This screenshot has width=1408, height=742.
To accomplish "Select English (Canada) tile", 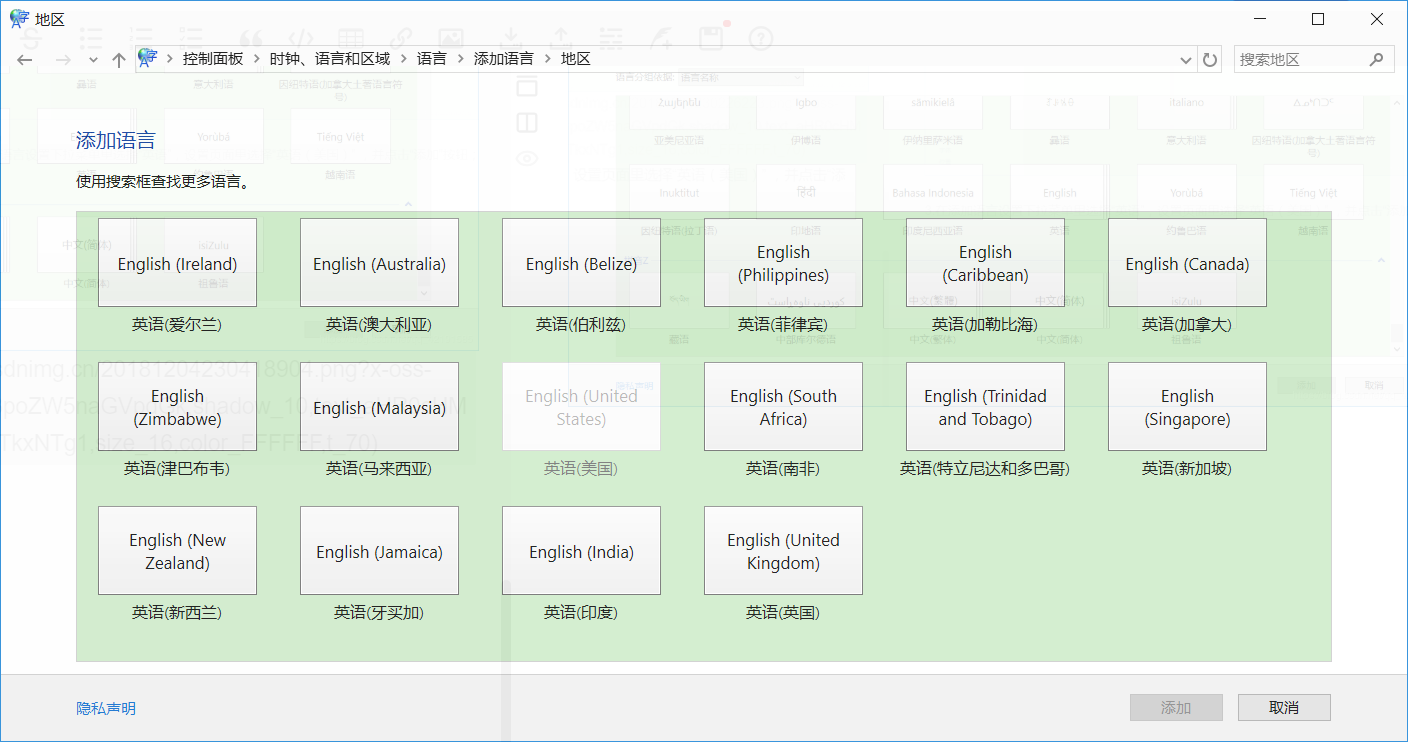I will [x=1187, y=263].
